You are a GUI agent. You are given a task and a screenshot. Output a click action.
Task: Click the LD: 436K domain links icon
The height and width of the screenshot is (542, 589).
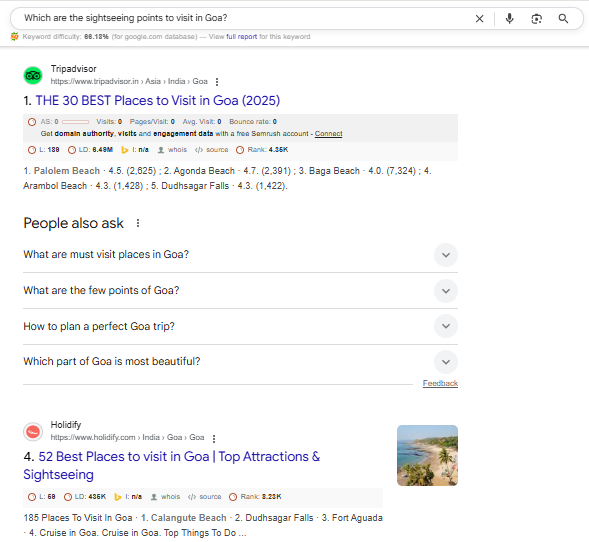[x=68, y=497]
